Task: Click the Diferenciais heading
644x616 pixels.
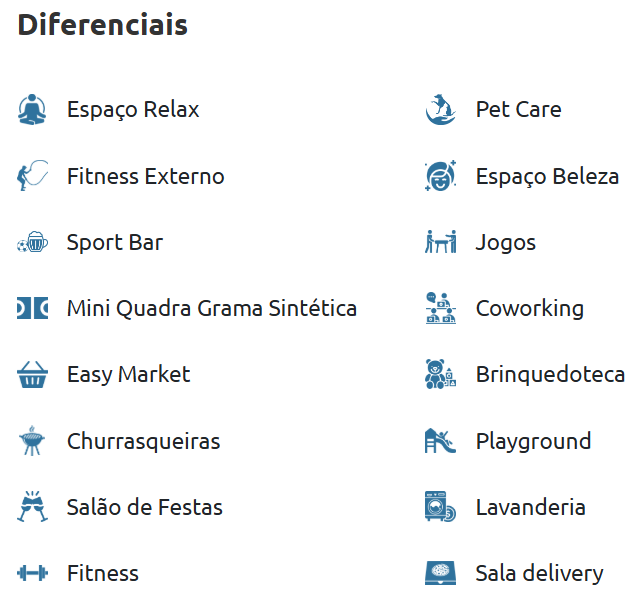Action: (x=102, y=25)
